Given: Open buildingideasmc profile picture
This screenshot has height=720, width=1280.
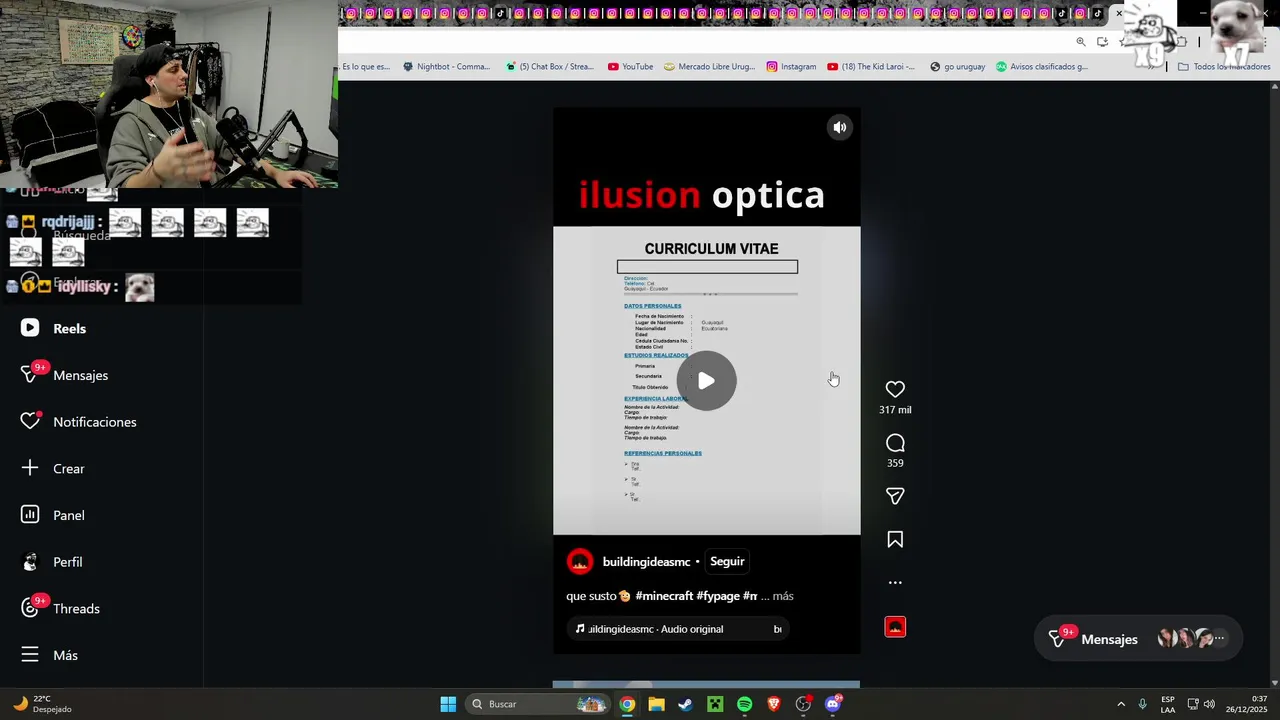Looking at the screenshot, I should click(580, 561).
